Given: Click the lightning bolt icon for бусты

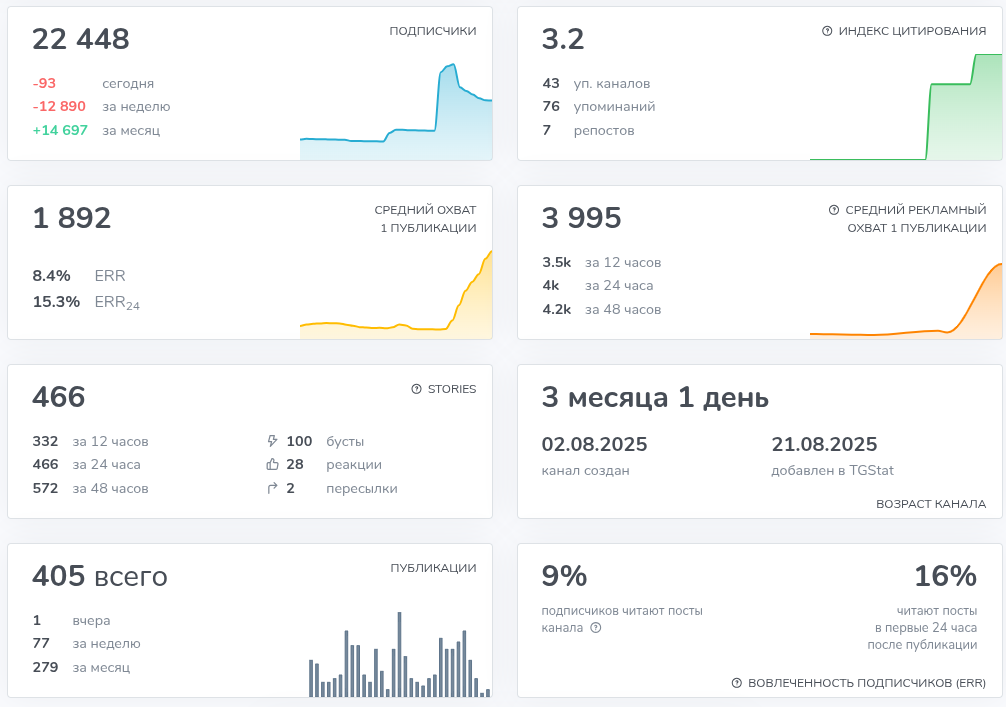Looking at the screenshot, I should [272, 441].
